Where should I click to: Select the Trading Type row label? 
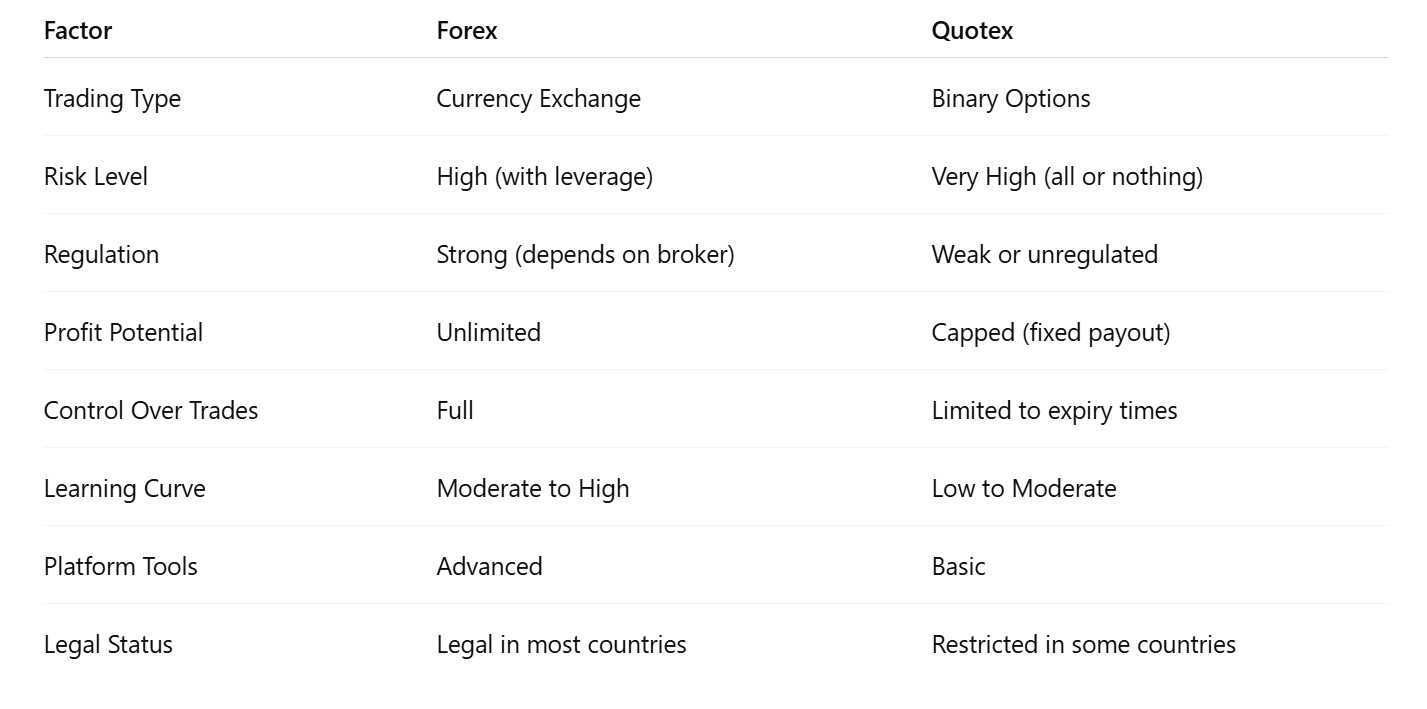coord(112,99)
